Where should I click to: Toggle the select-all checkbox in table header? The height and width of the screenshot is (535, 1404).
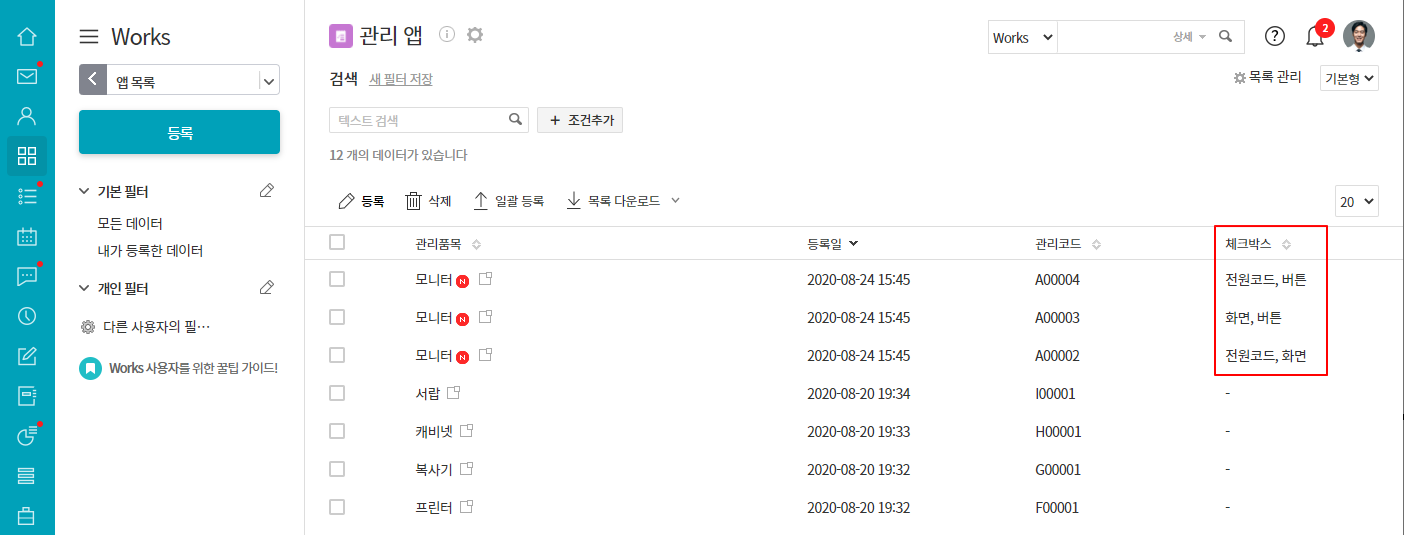coord(337,242)
